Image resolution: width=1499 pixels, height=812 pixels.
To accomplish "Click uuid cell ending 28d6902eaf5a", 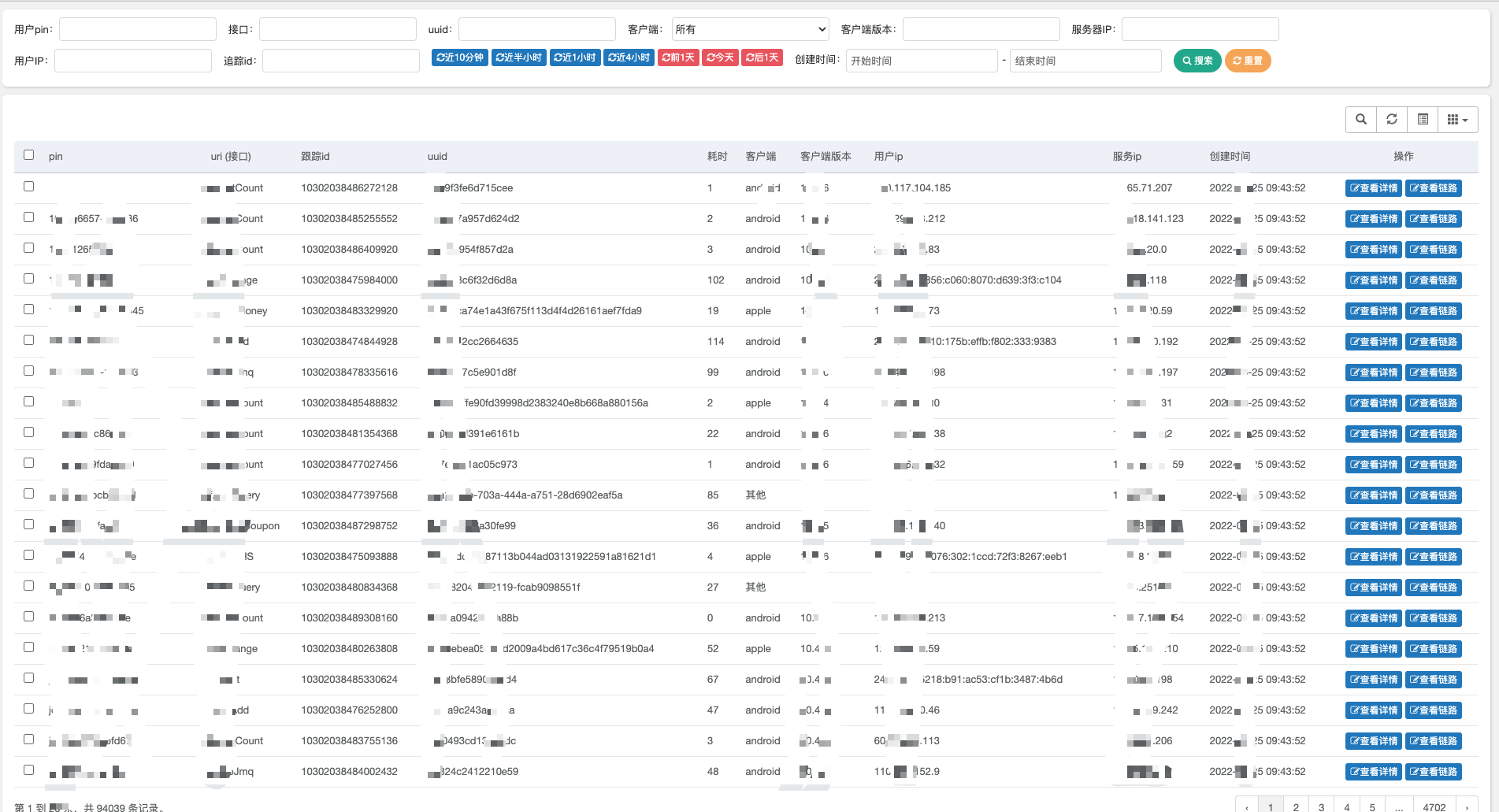I will pos(525,495).
